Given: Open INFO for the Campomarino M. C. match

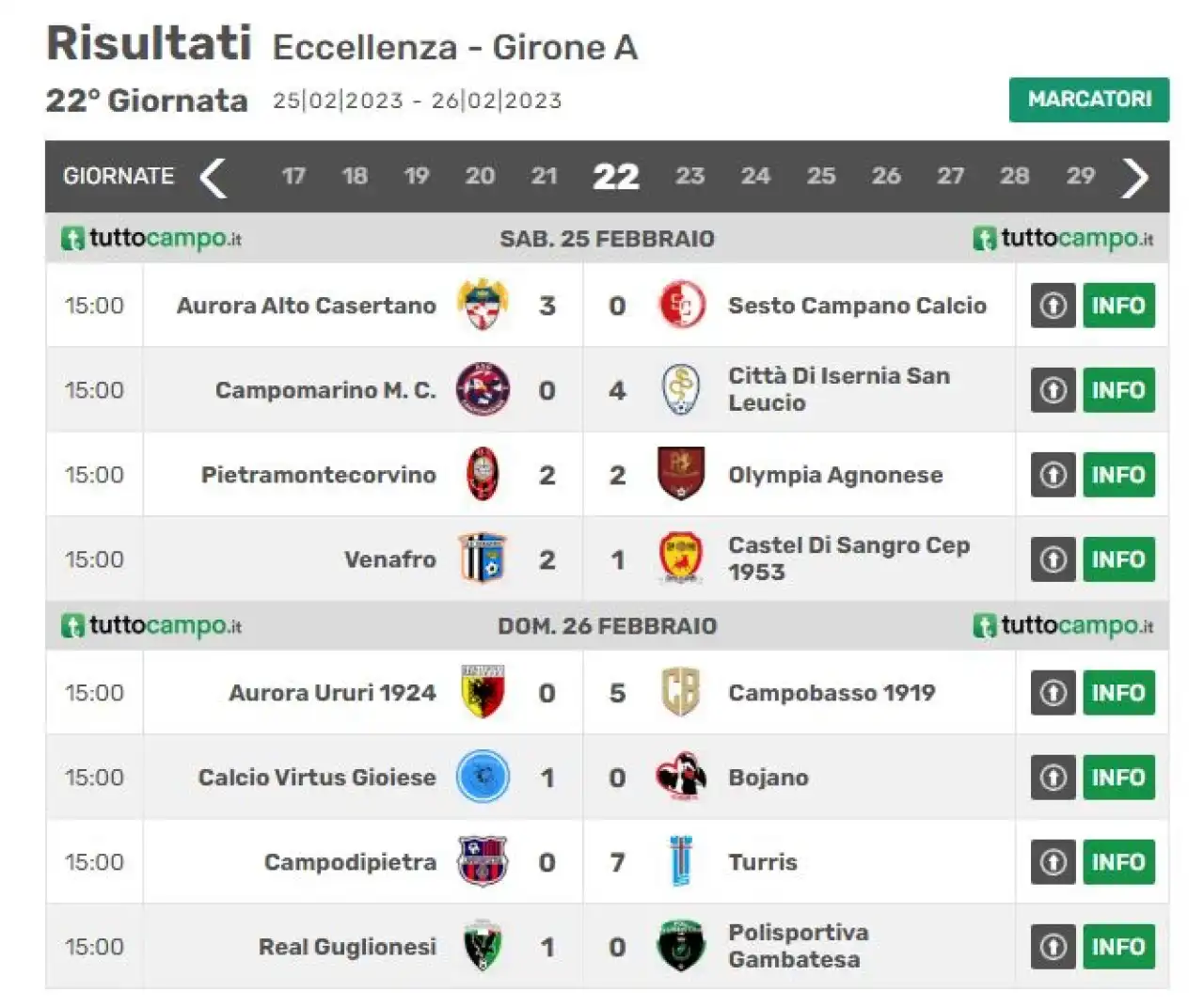Looking at the screenshot, I should (x=1118, y=390).
